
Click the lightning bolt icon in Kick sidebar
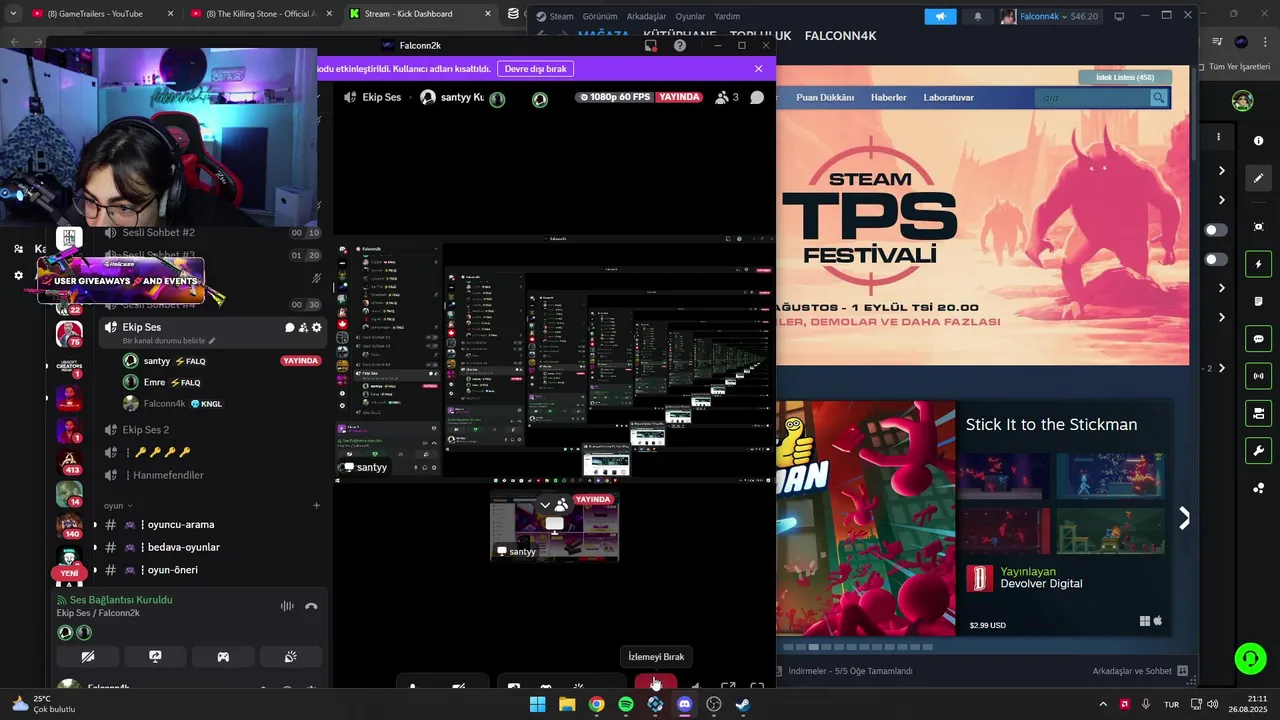click(x=1259, y=264)
